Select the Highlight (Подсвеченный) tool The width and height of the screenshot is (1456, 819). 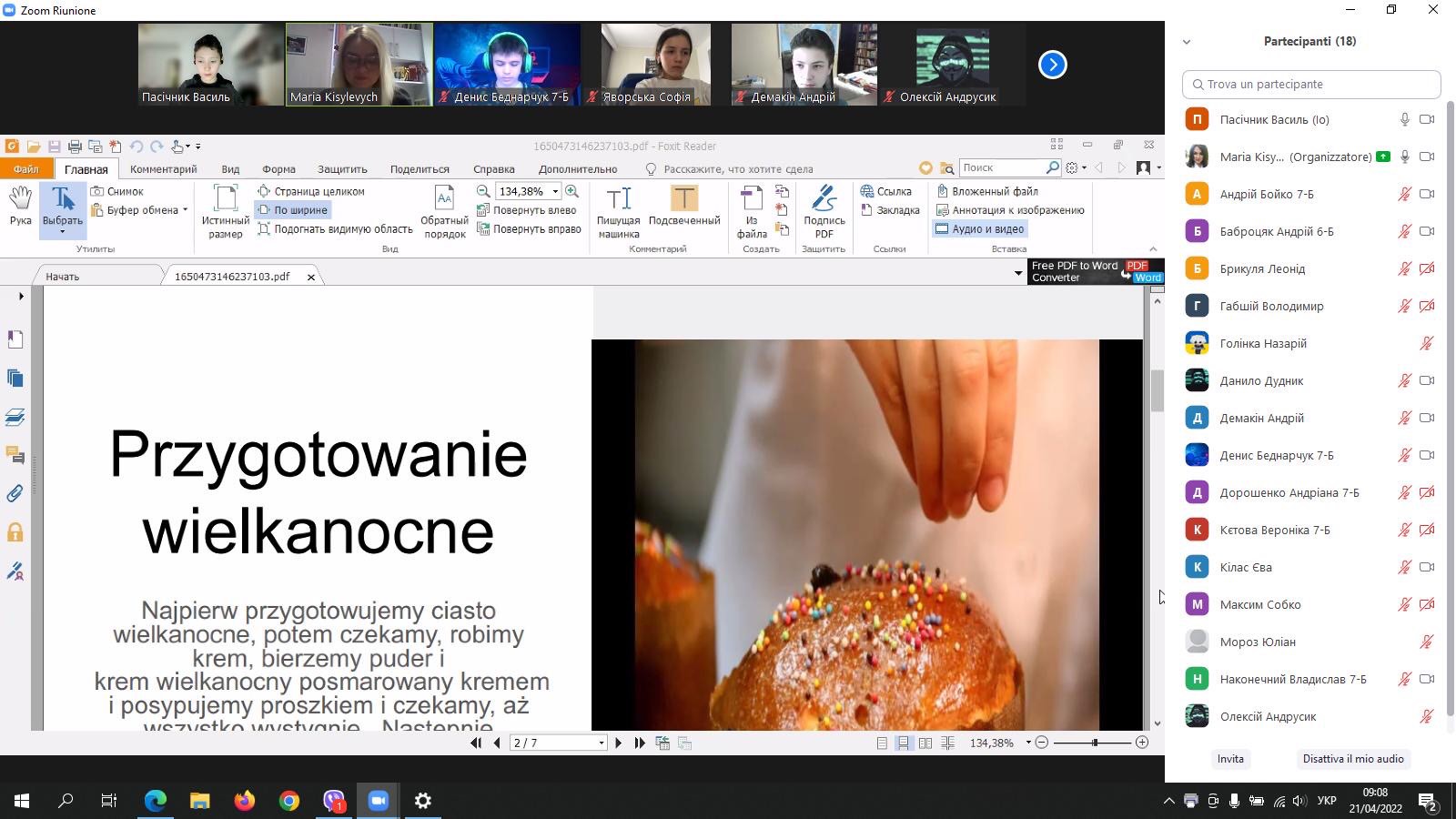(x=683, y=207)
